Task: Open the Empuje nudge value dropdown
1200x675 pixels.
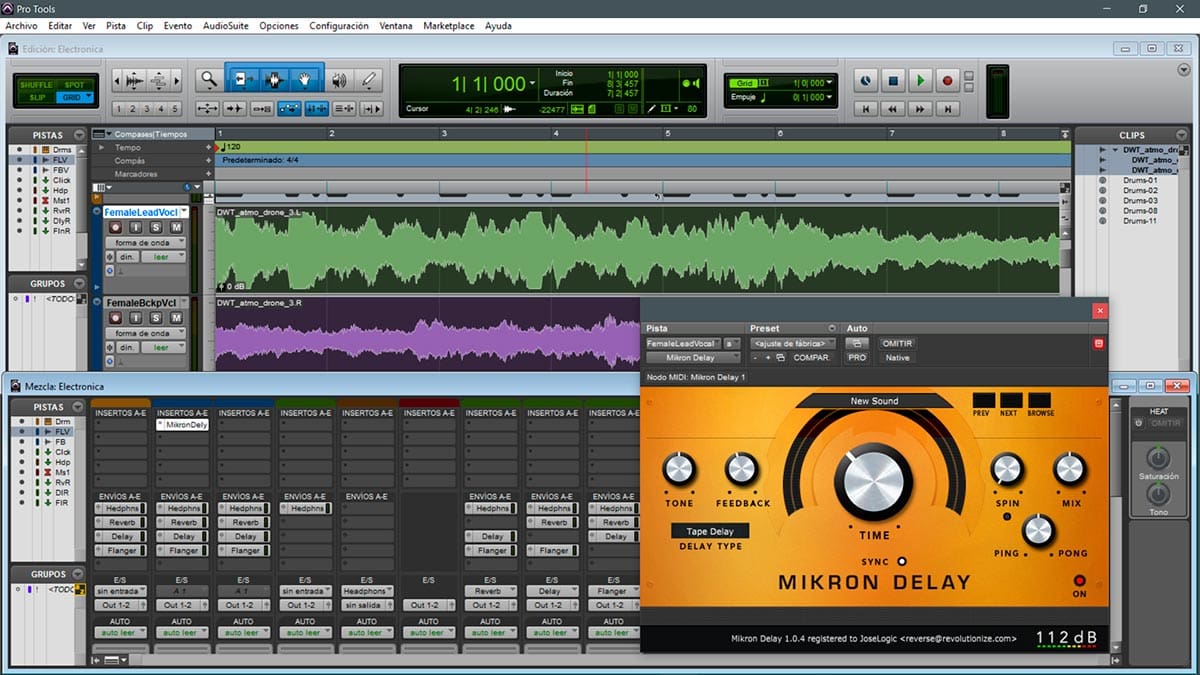Action: pyautogui.click(x=829, y=97)
